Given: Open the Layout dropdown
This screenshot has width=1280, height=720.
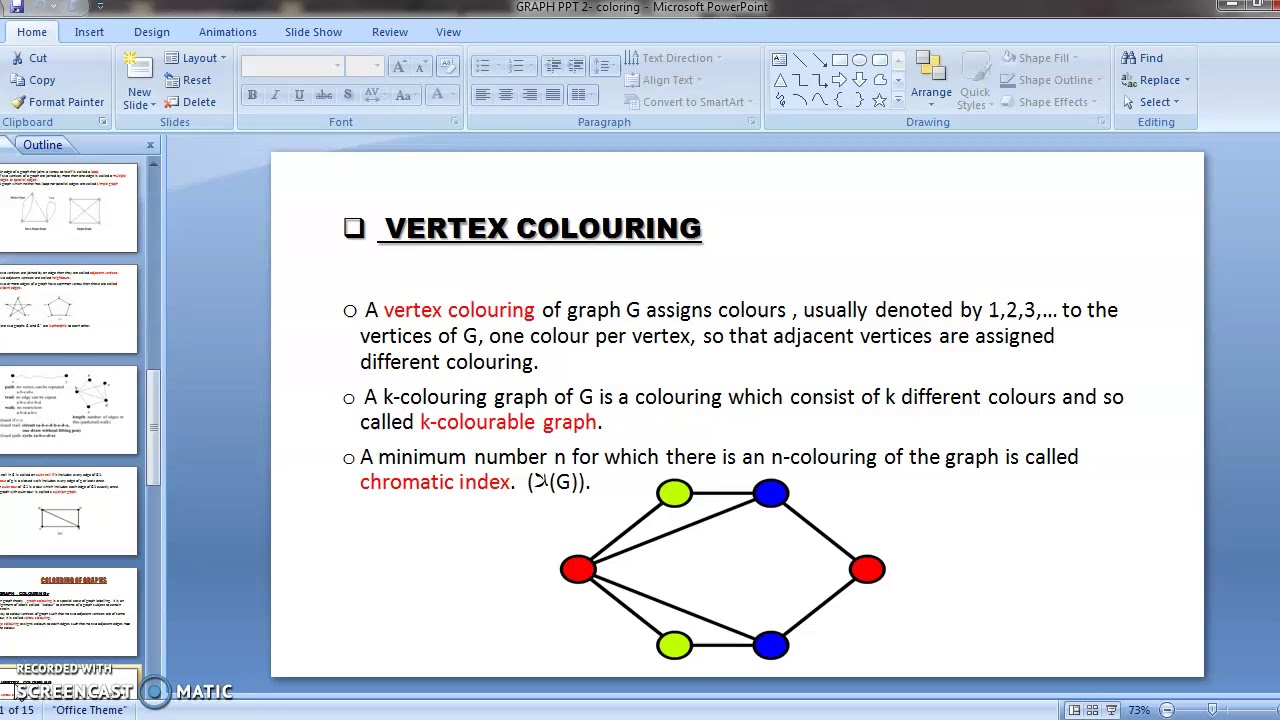Looking at the screenshot, I should 196,58.
